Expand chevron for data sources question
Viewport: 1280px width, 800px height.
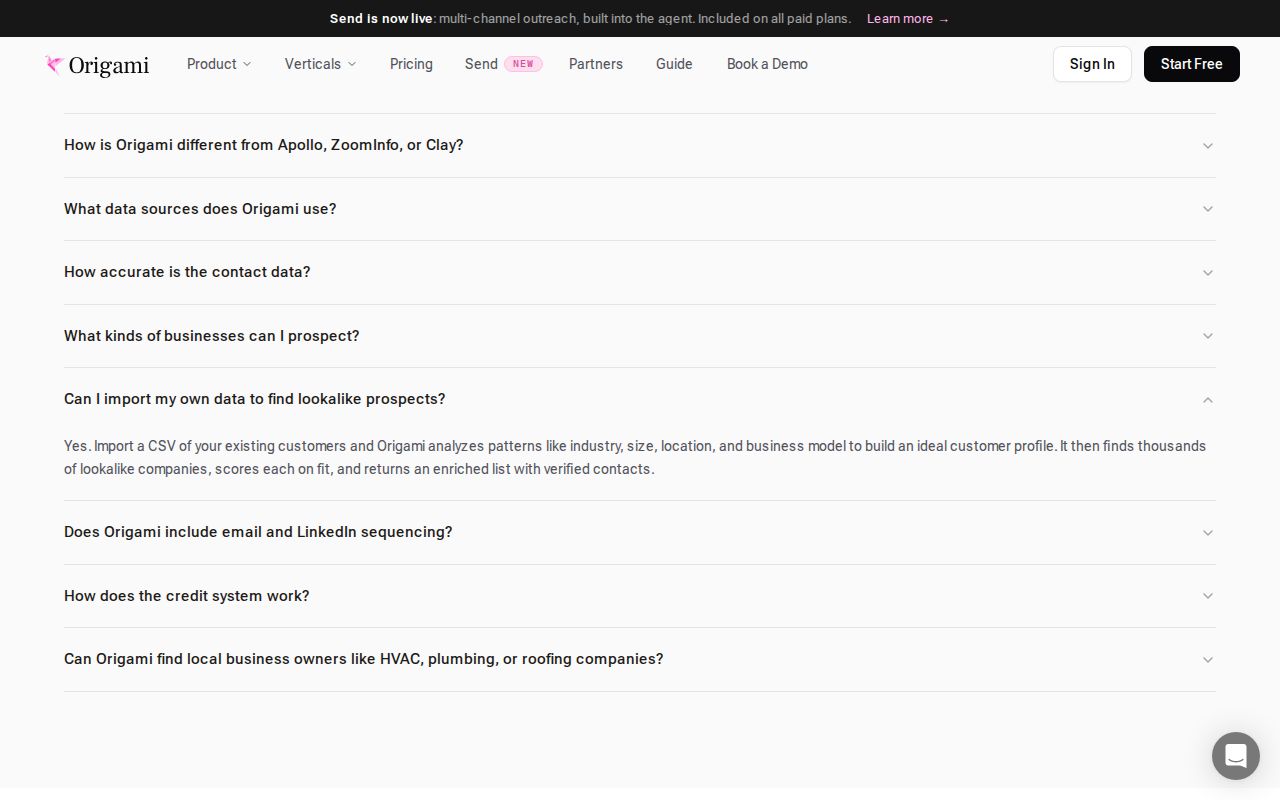pos(1208,209)
